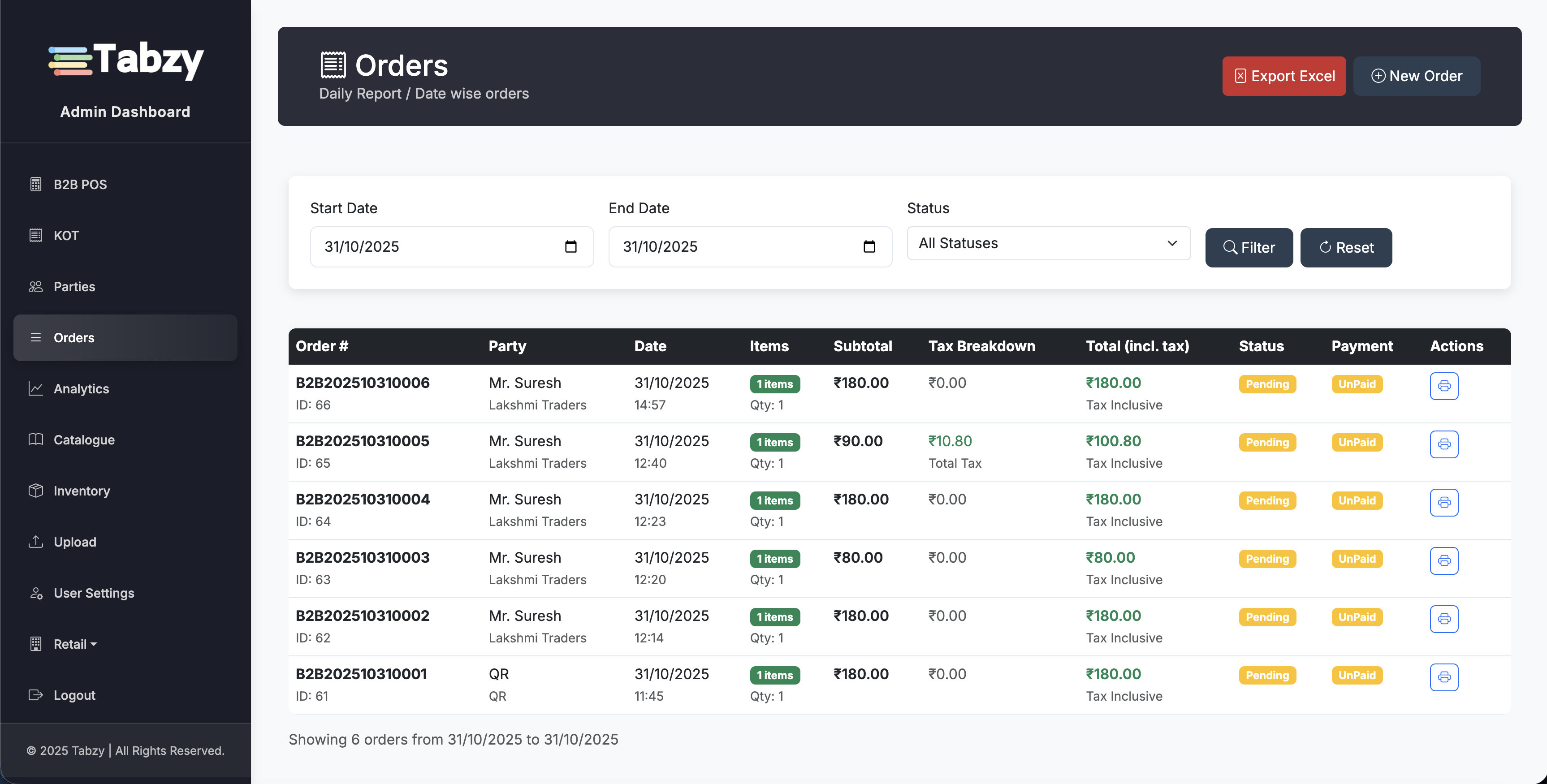Open the All Statuses dropdown
The image size is (1547, 784).
(1048, 243)
